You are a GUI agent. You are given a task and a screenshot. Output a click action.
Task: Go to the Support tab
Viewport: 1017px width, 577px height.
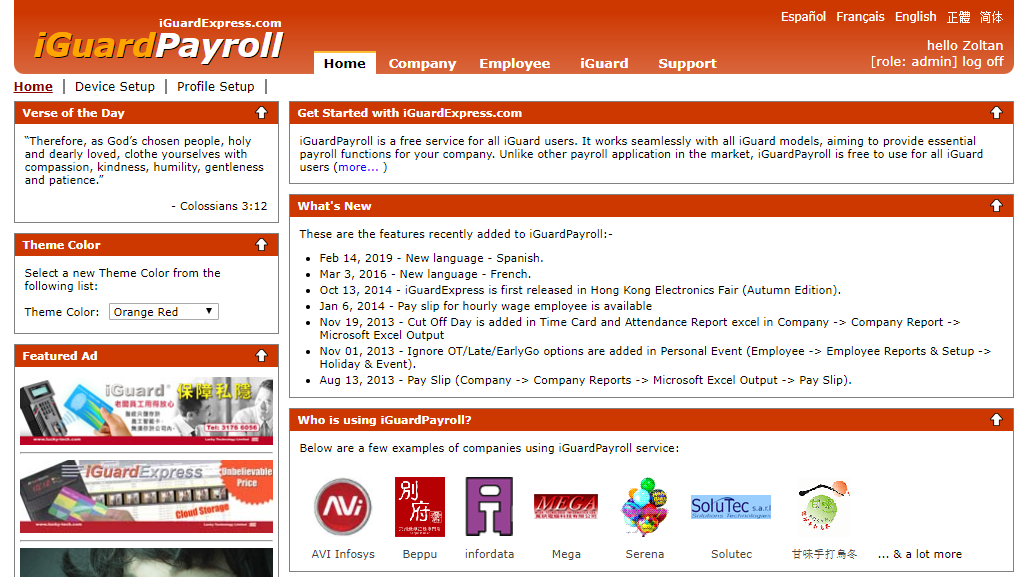(687, 64)
